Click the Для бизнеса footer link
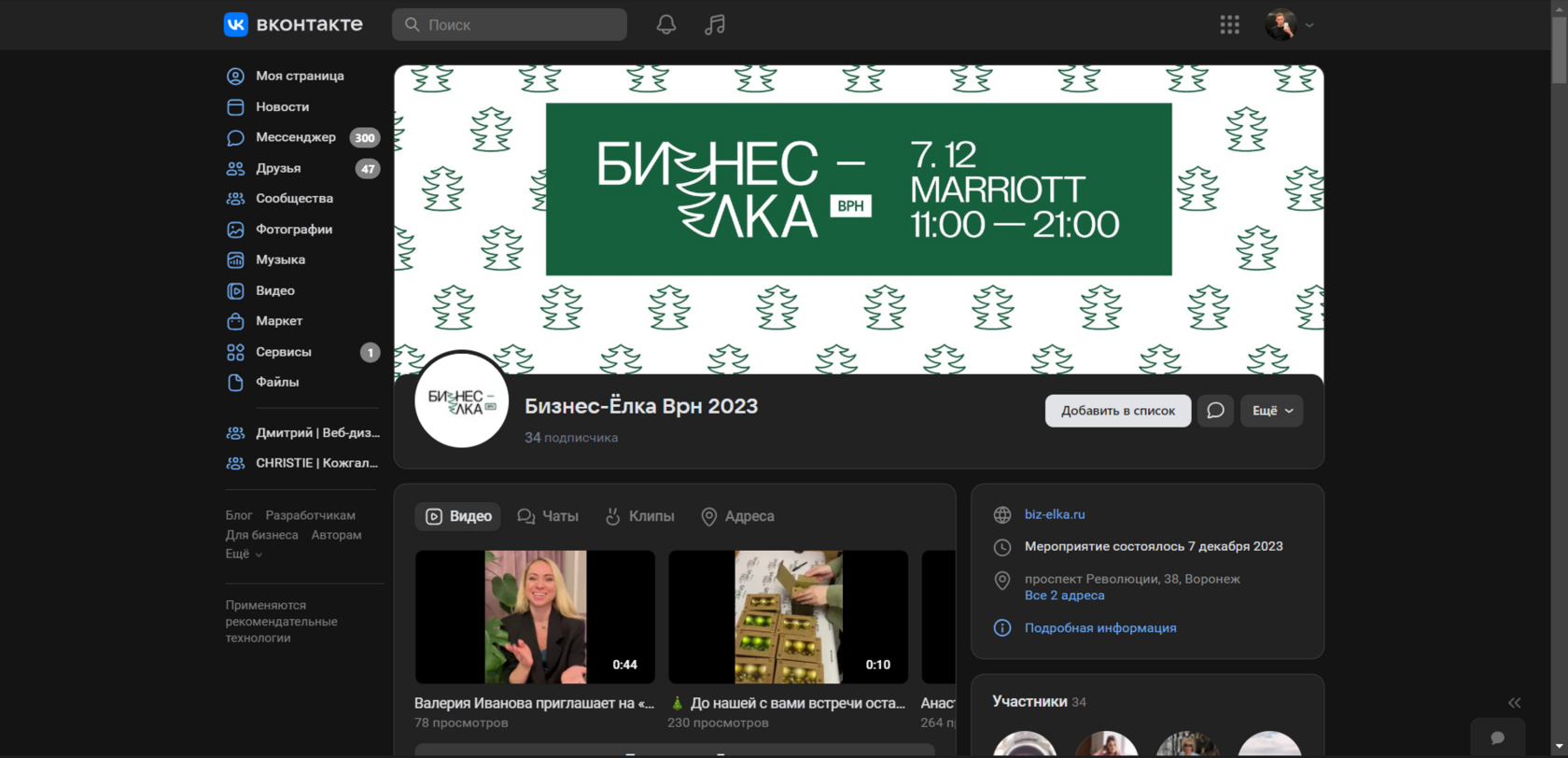The height and width of the screenshot is (758, 1568). (261, 535)
